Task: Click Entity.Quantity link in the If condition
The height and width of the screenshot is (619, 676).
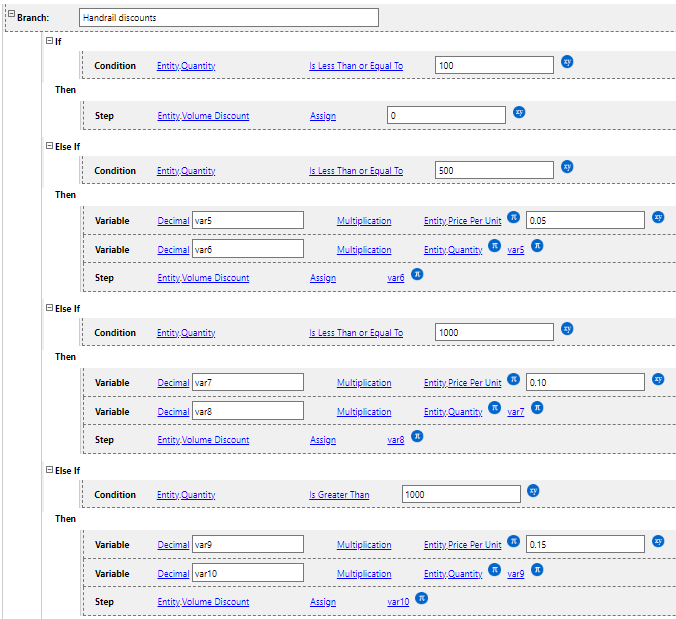Action: 186,66
